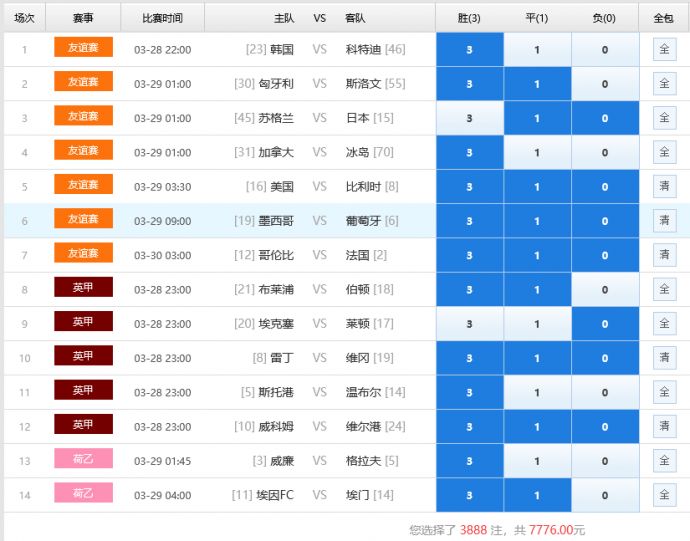Click the 全包 column header
690x541 pixels.
click(664, 18)
